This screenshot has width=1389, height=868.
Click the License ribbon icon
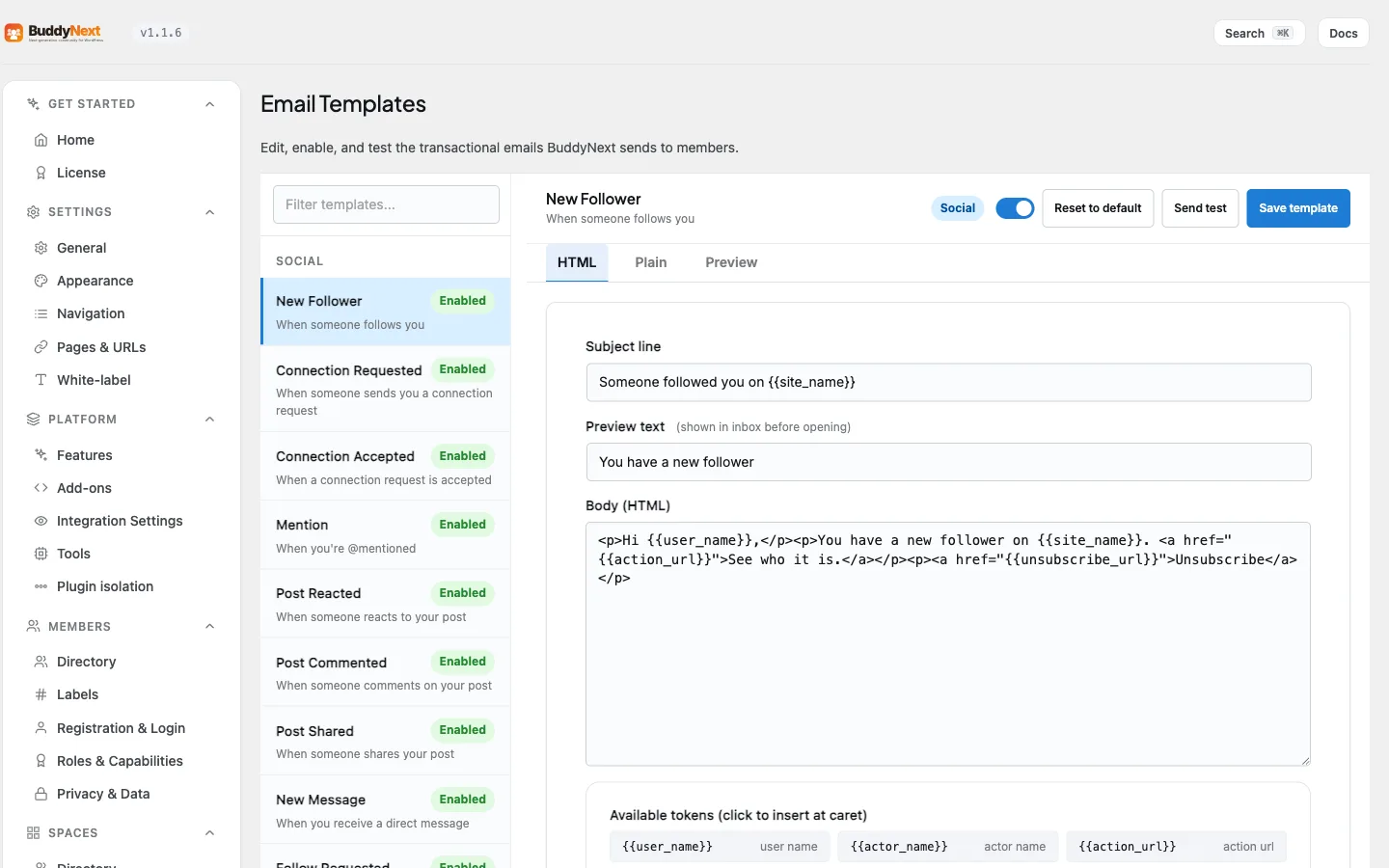point(41,173)
